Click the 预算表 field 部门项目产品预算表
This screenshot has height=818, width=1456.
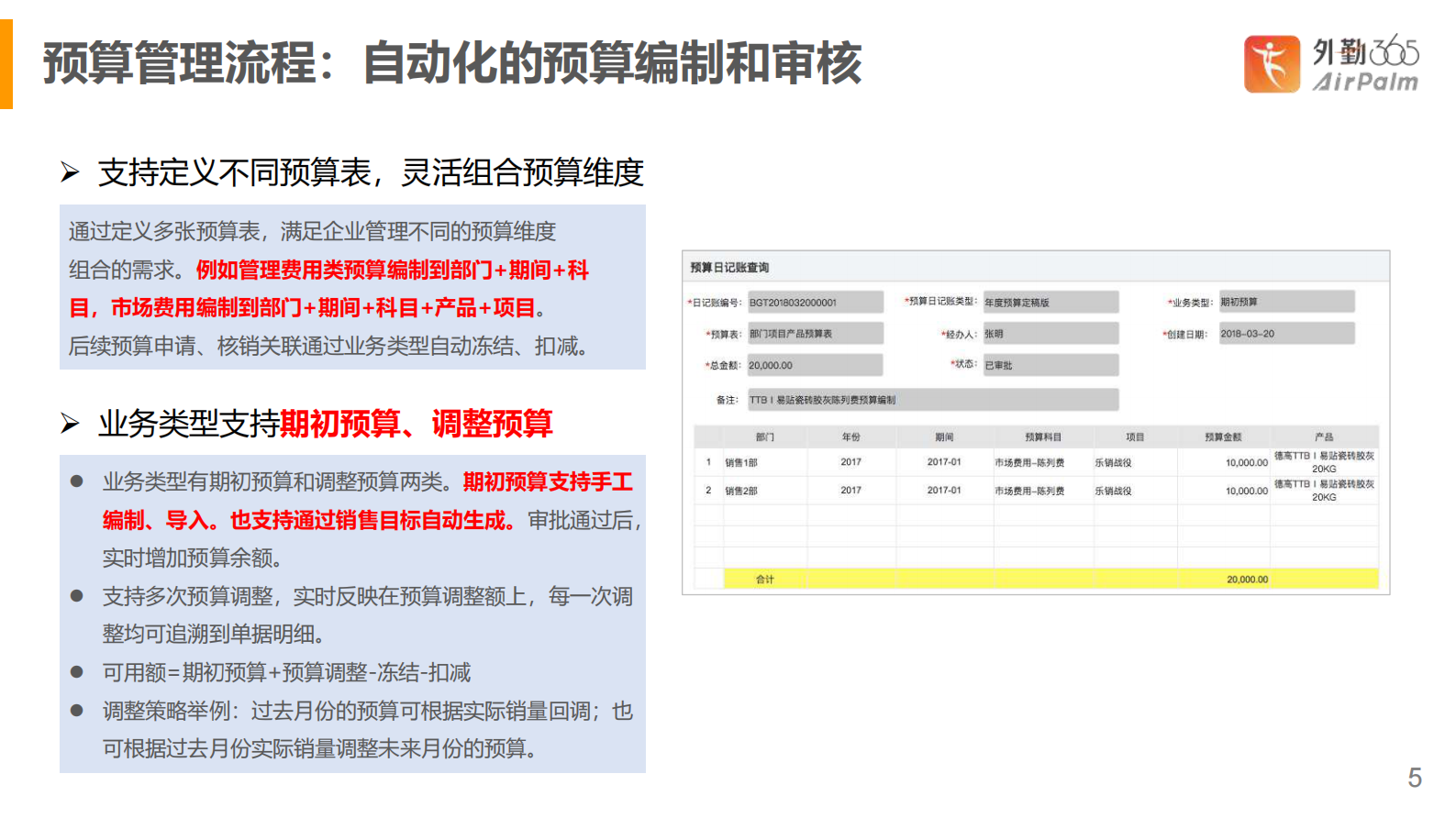[815, 334]
